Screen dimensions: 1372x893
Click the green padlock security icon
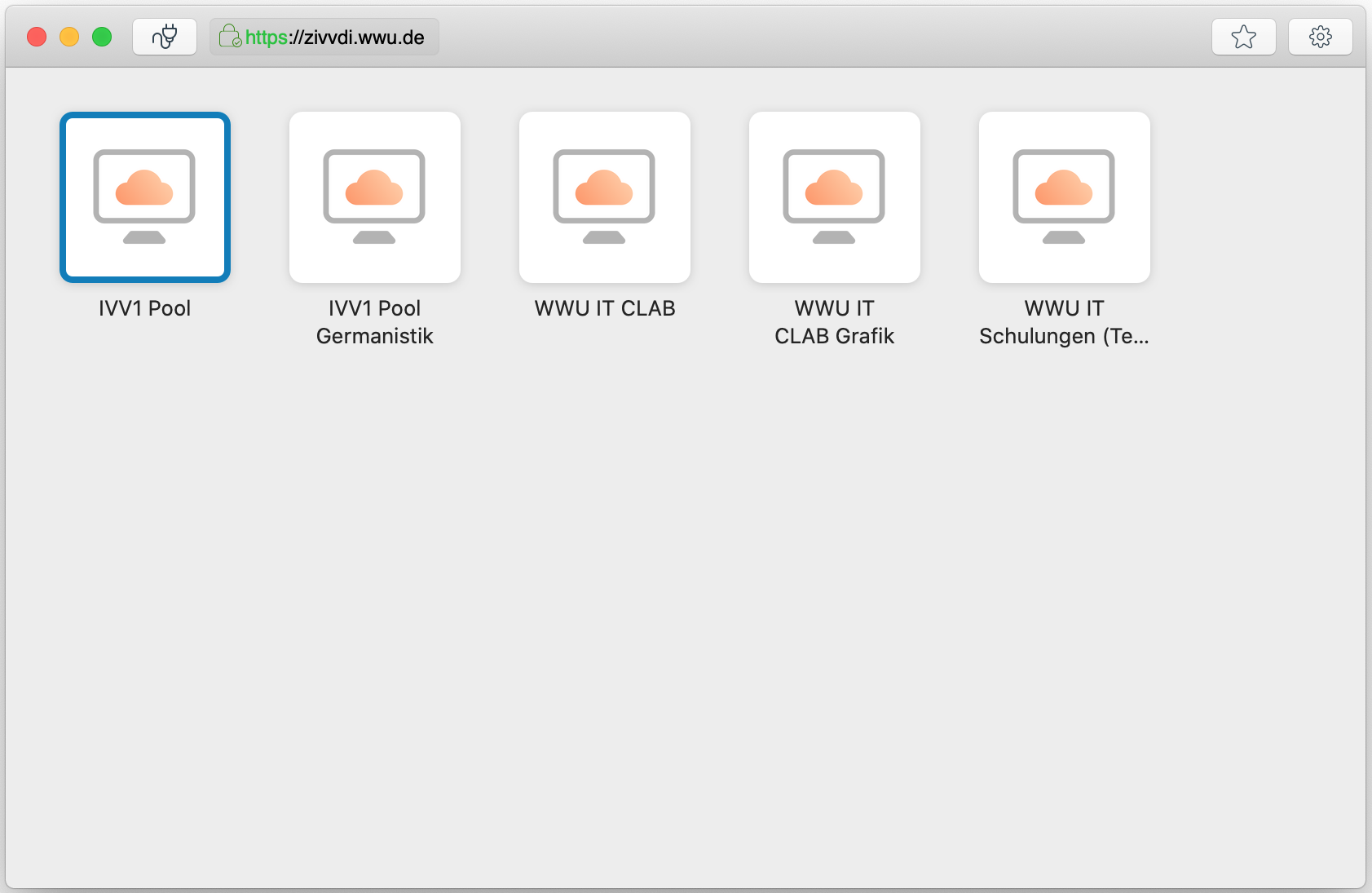point(230,37)
